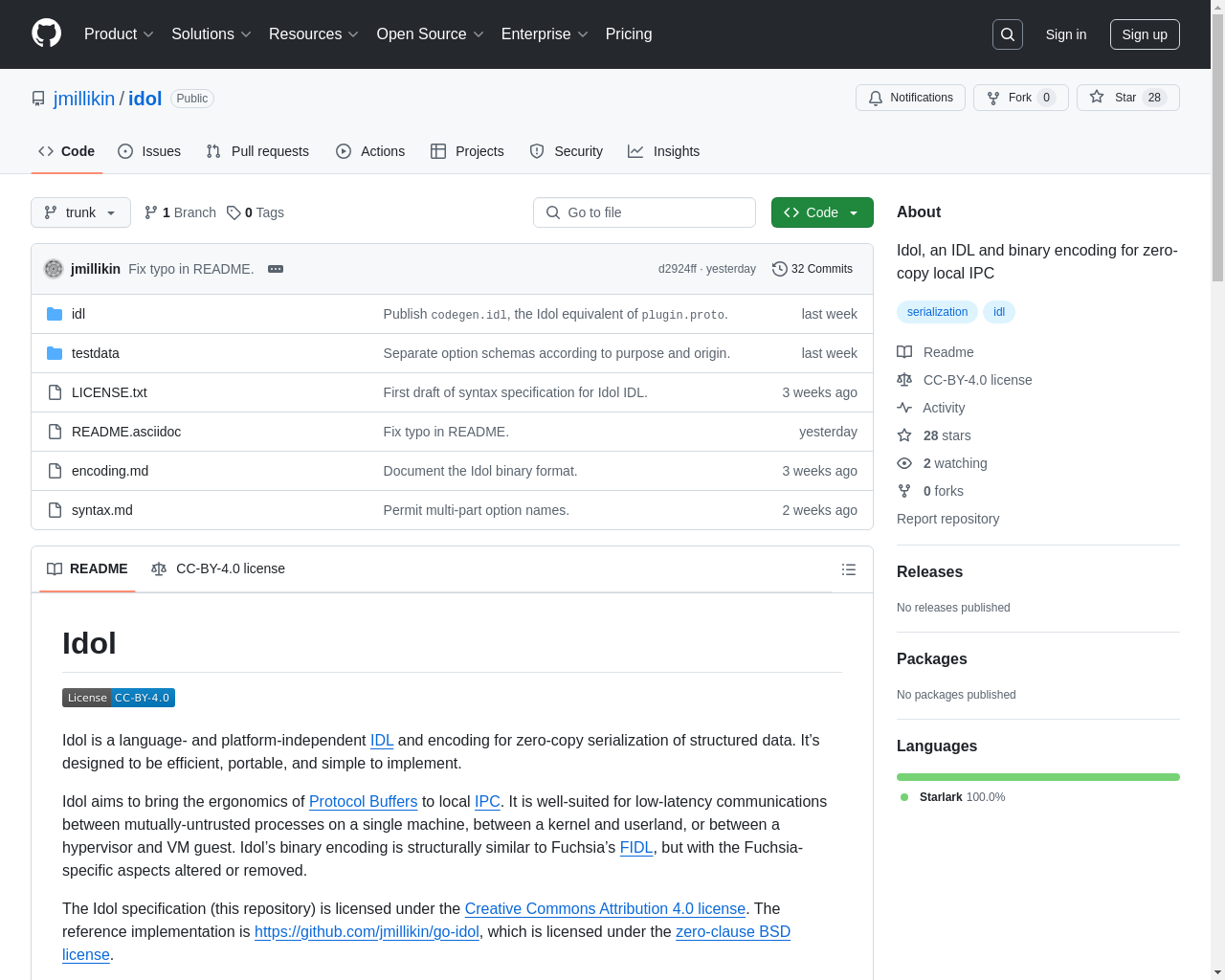Click the book icon next to Readme
Screen dimensions: 1225x980
pos(904,352)
